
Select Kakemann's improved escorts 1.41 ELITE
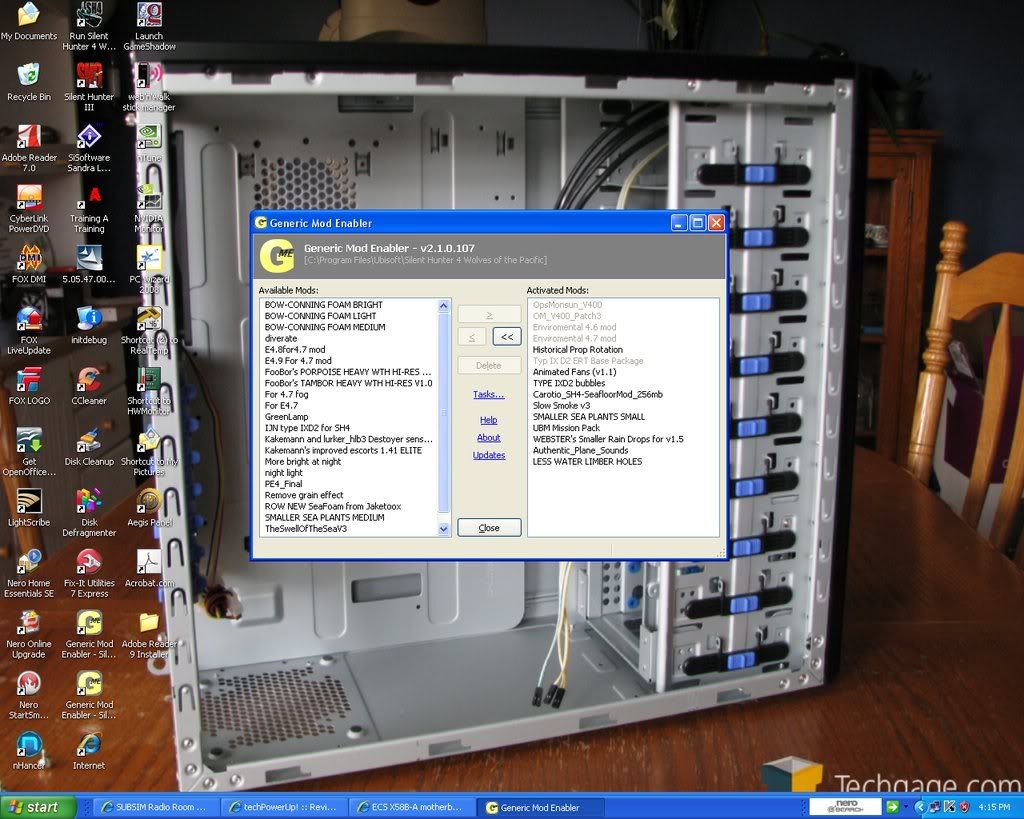pos(343,451)
